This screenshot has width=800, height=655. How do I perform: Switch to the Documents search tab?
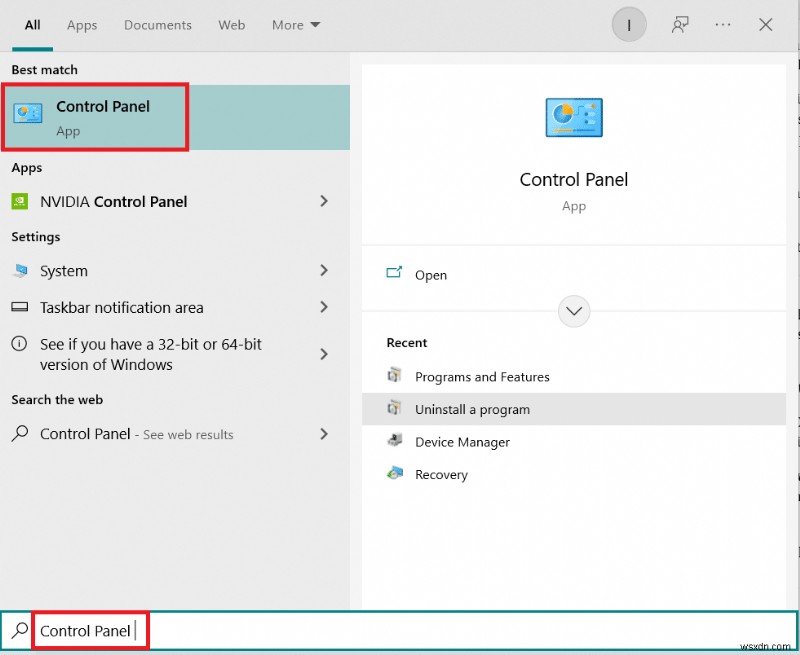157,25
